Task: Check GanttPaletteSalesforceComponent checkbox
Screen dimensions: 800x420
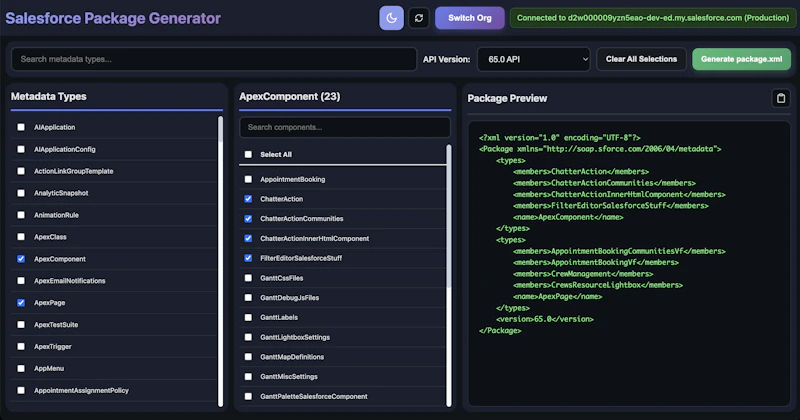Action: point(248,397)
